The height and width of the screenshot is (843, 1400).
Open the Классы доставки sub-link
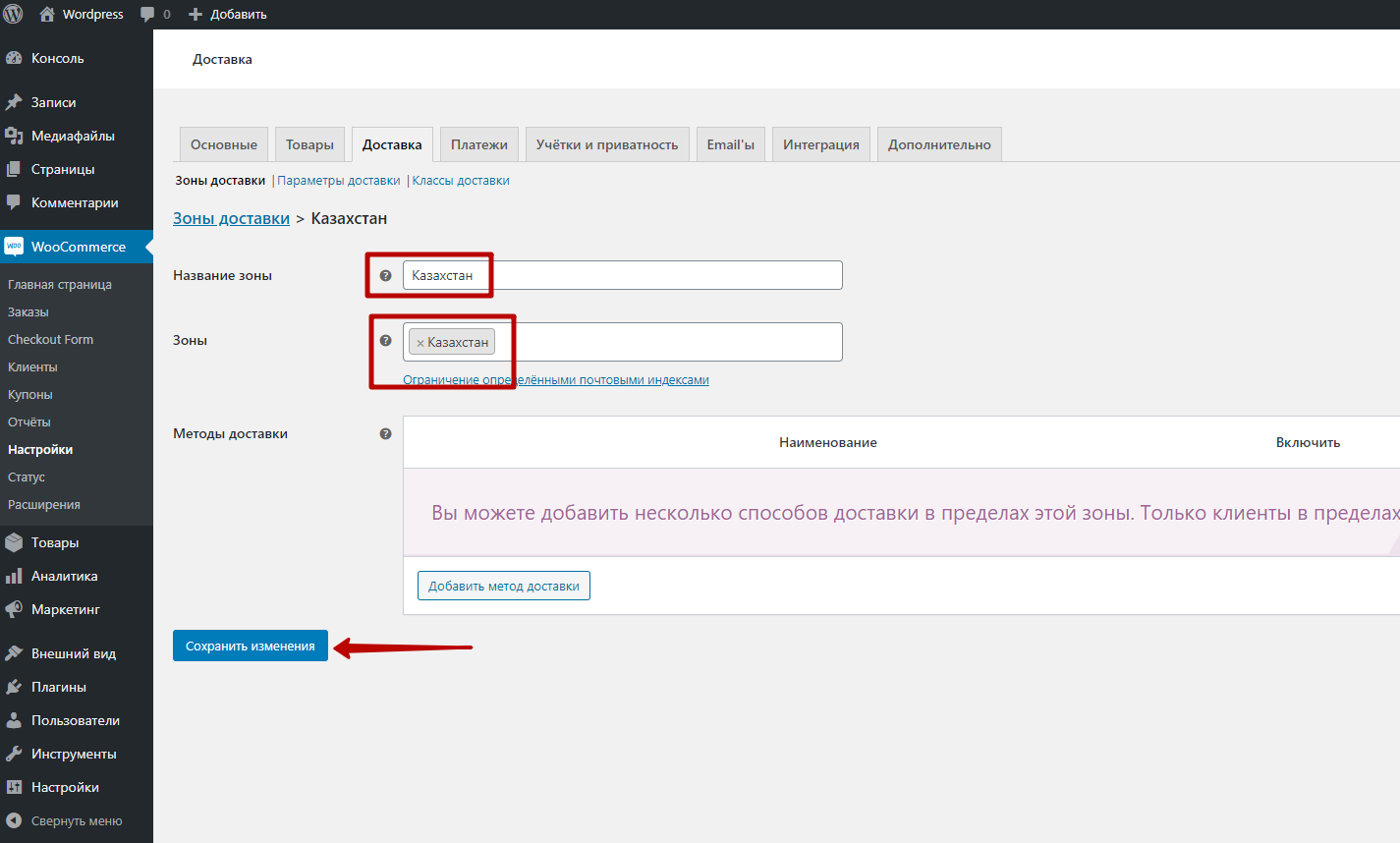pos(461,180)
